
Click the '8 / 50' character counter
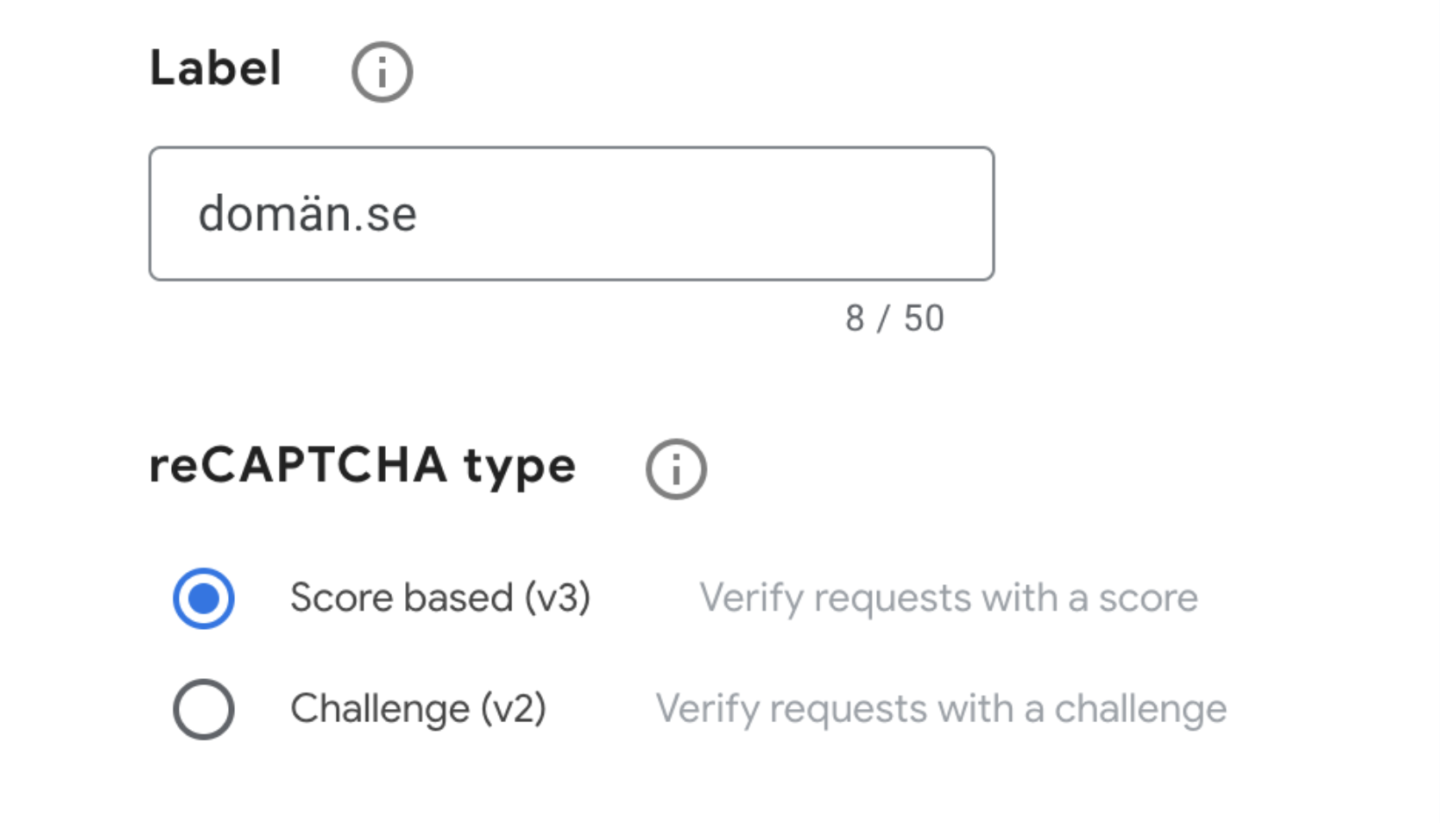tap(894, 319)
